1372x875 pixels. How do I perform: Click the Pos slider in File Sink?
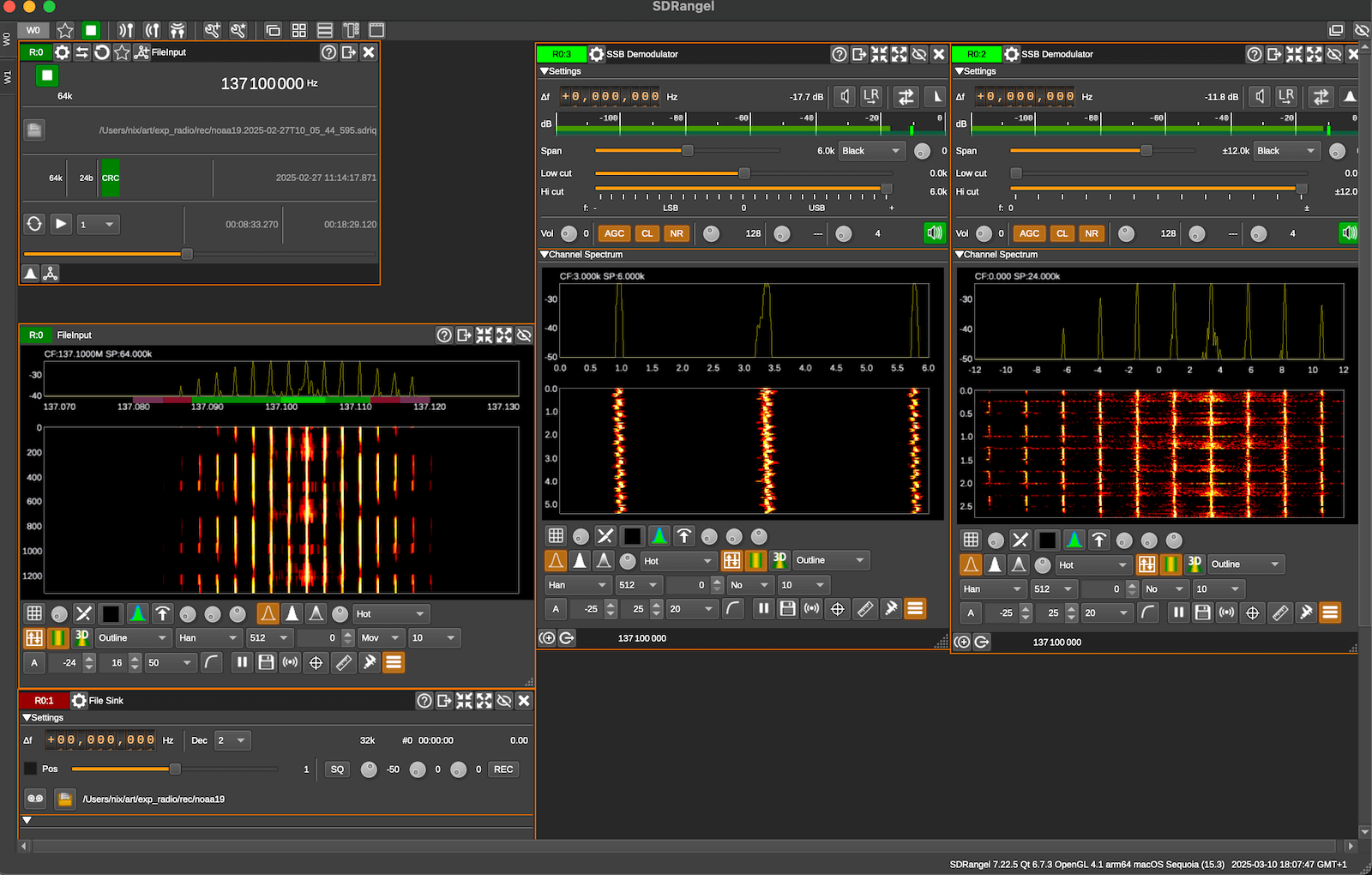[x=175, y=769]
